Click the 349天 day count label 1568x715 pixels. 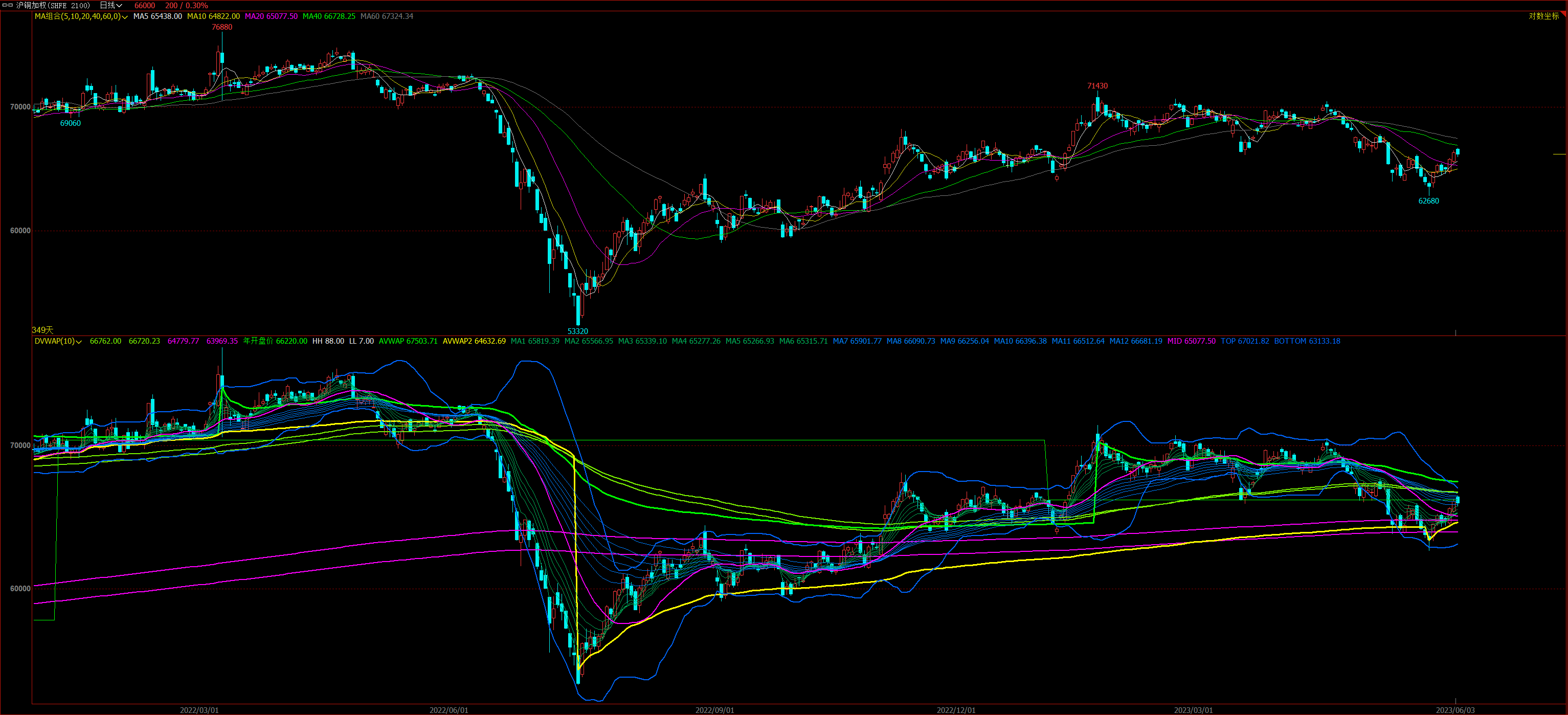pyautogui.click(x=42, y=330)
